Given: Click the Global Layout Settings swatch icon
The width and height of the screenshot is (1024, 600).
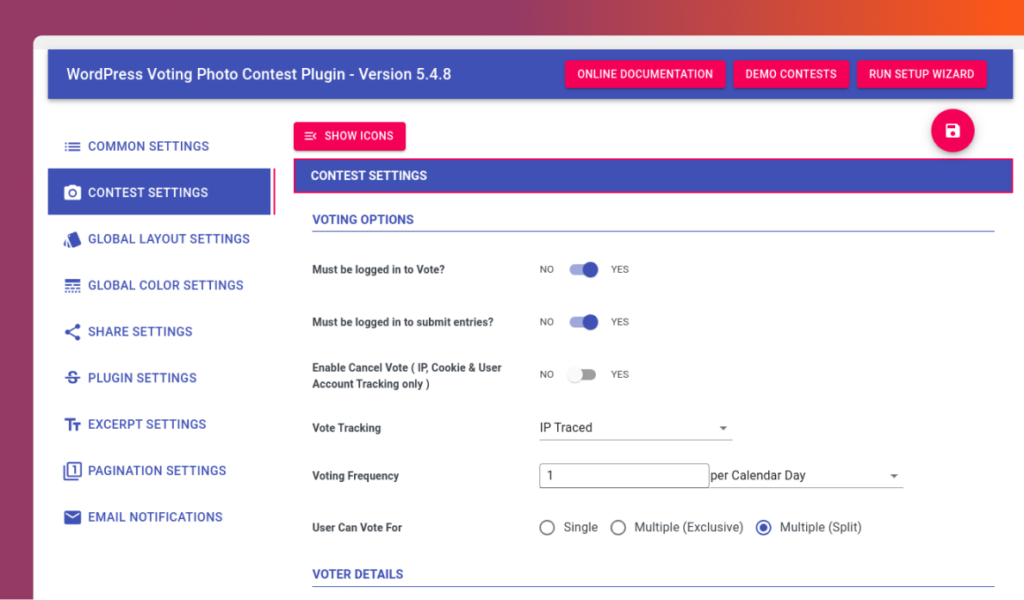Looking at the screenshot, I should (72, 239).
